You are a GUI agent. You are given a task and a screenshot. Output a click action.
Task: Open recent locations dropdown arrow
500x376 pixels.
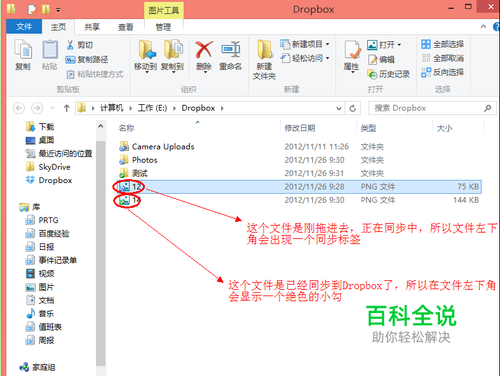coord(52,108)
